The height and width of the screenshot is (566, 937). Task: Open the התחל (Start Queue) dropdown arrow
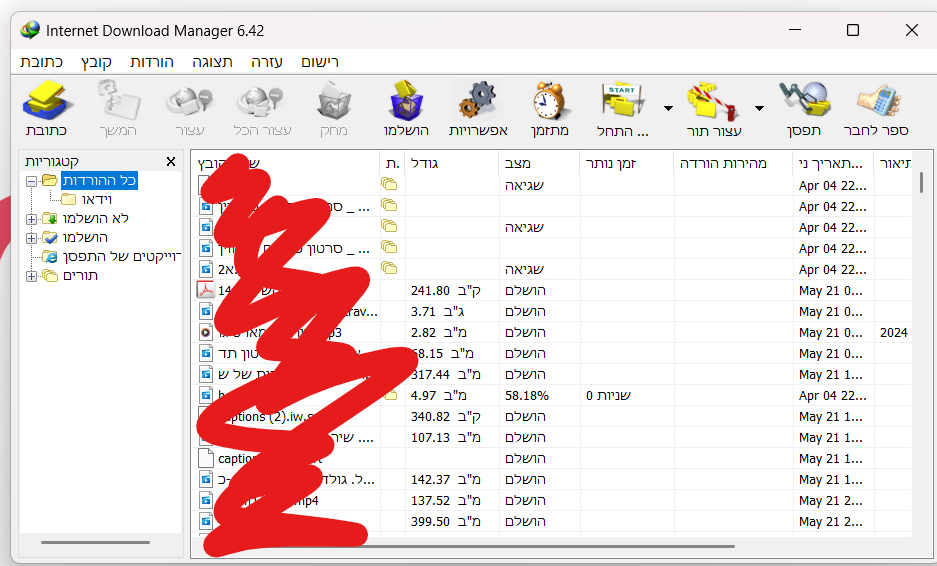point(668,108)
